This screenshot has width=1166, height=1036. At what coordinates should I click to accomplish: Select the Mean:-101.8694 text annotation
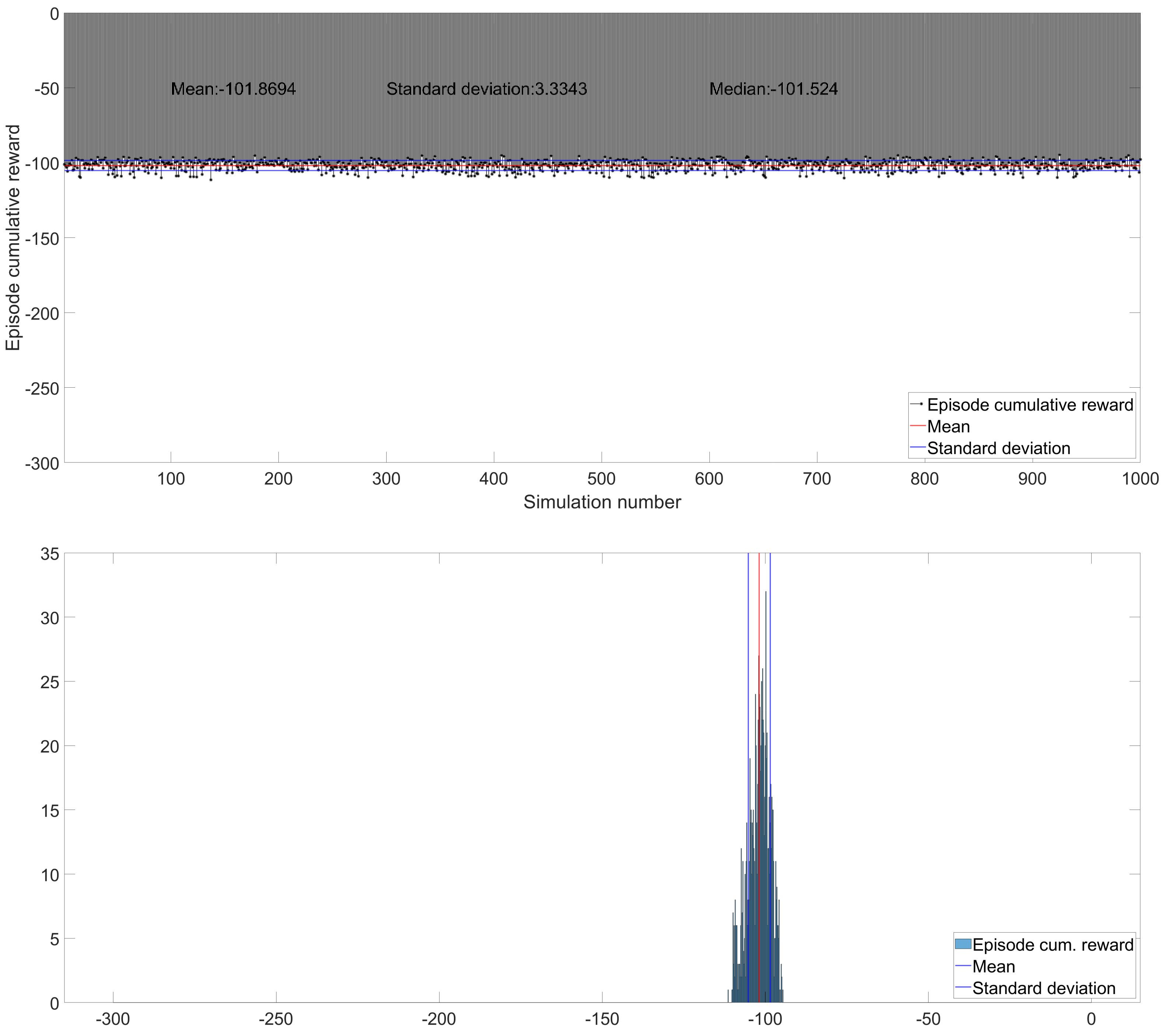[233, 89]
